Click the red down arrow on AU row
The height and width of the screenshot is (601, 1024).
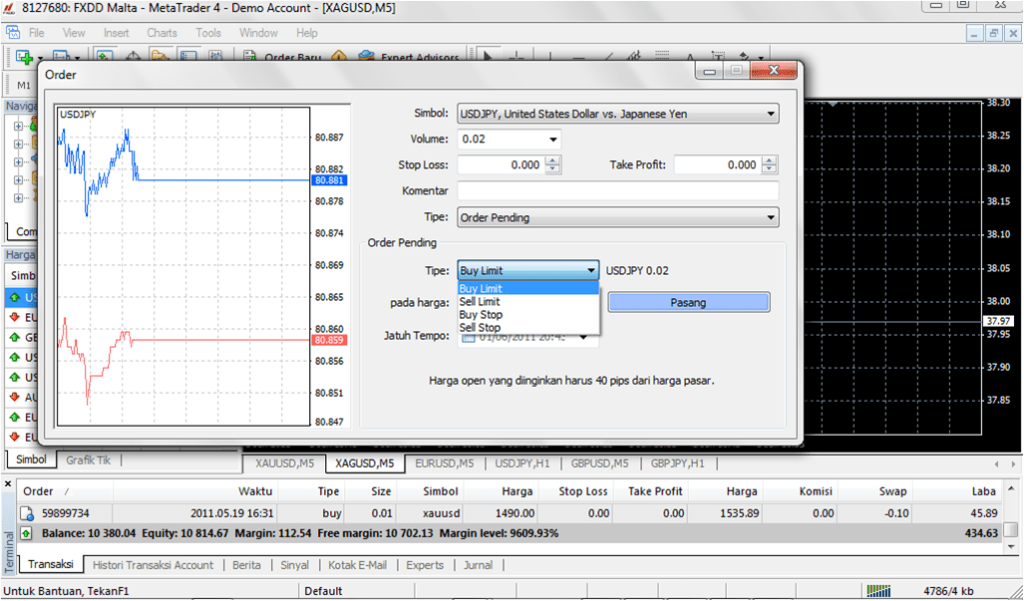coord(14,397)
